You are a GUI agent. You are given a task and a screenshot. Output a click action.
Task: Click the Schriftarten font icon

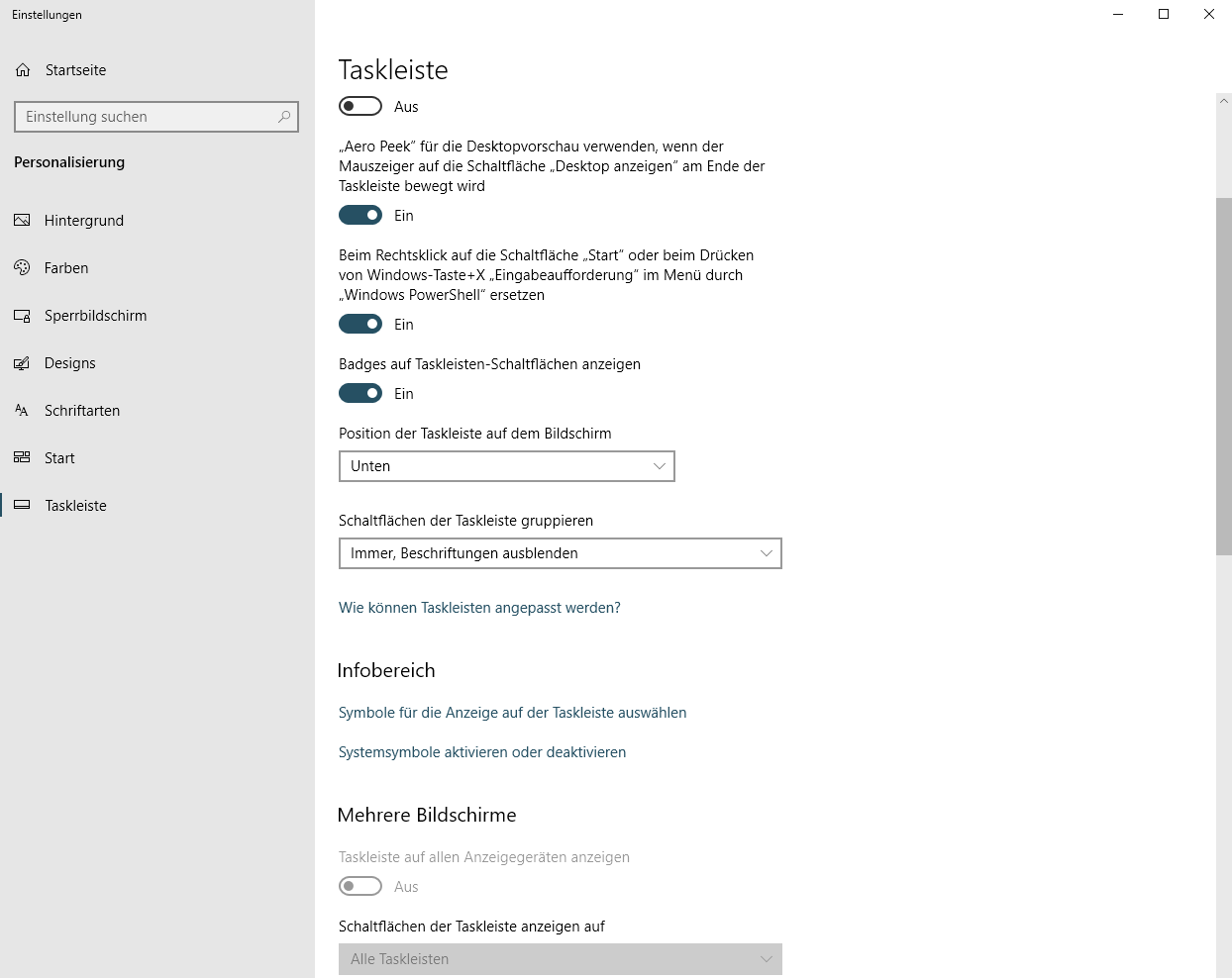pos(22,411)
